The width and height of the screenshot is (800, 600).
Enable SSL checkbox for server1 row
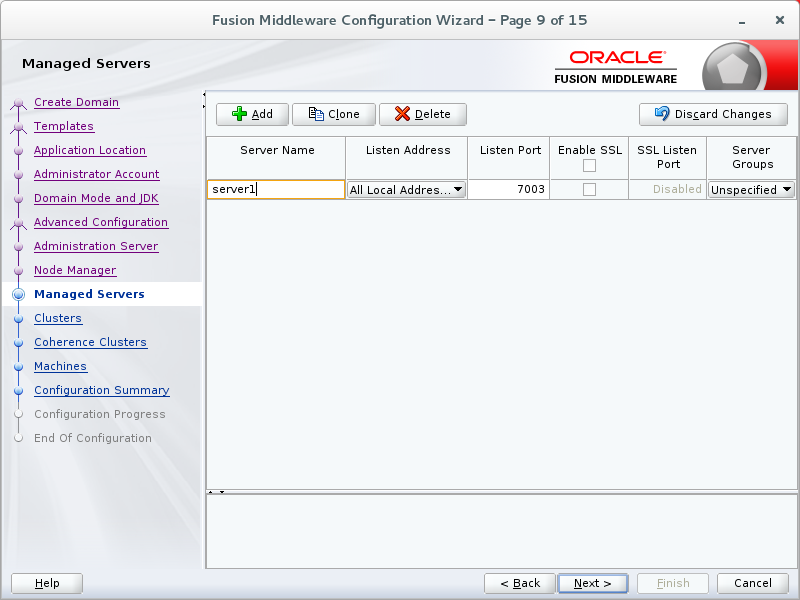tap(589, 189)
